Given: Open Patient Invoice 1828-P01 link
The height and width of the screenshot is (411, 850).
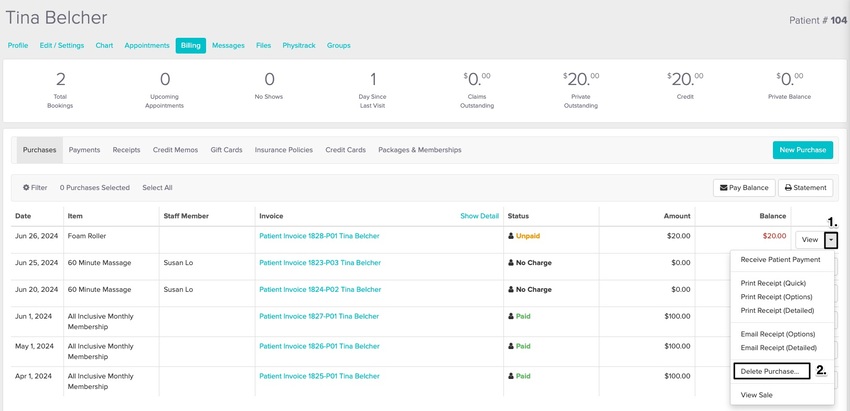Looking at the screenshot, I should point(319,236).
